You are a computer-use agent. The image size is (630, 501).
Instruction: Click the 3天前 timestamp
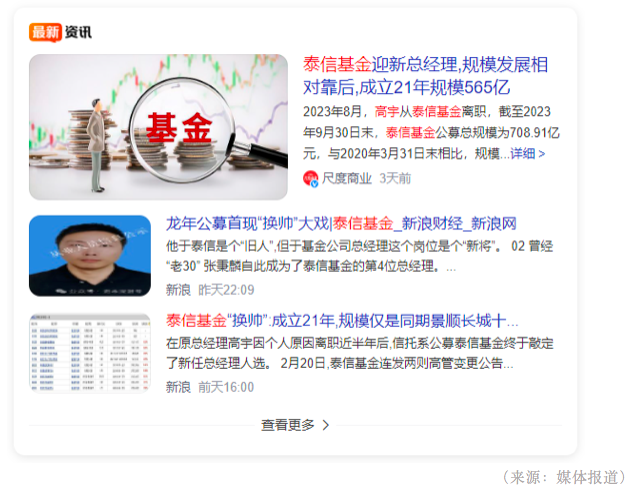[x=395, y=178]
